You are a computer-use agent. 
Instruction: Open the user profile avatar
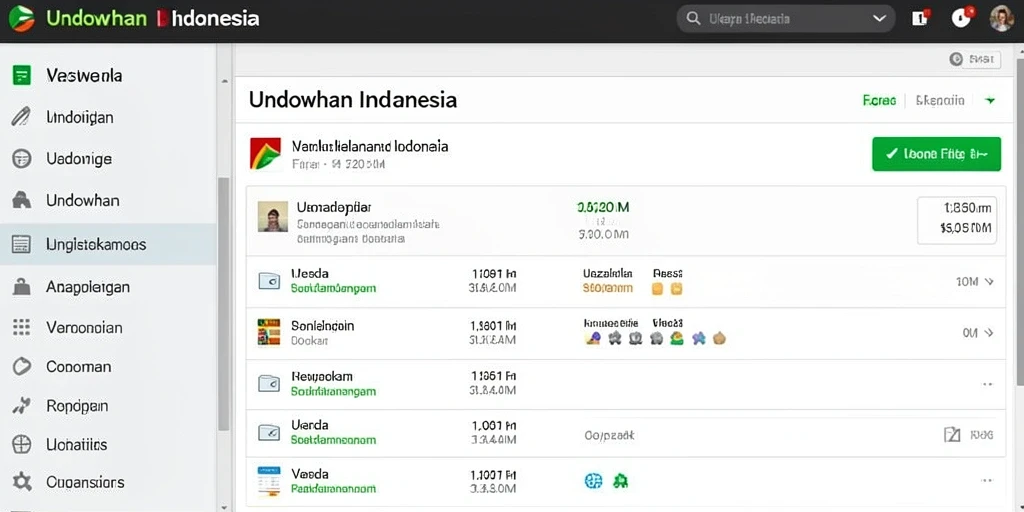click(x=1001, y=19)
